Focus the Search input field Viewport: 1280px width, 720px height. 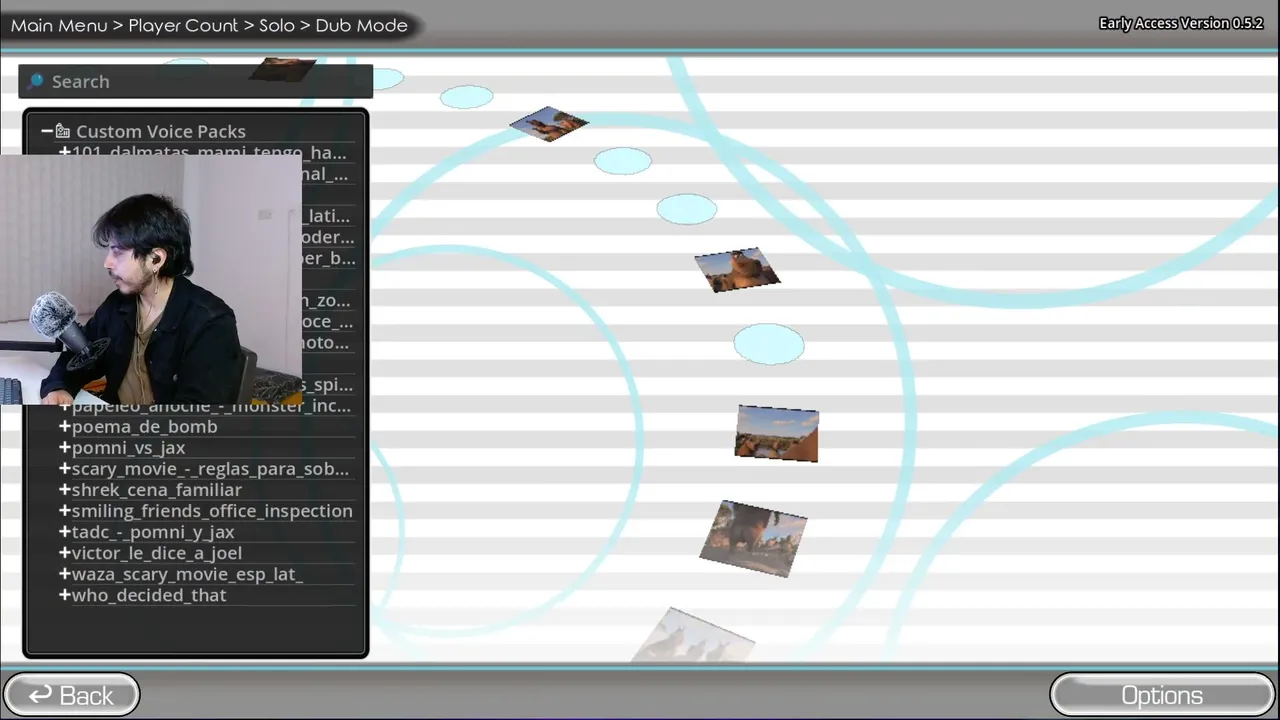pyautogui.click(x=196, y=81)
